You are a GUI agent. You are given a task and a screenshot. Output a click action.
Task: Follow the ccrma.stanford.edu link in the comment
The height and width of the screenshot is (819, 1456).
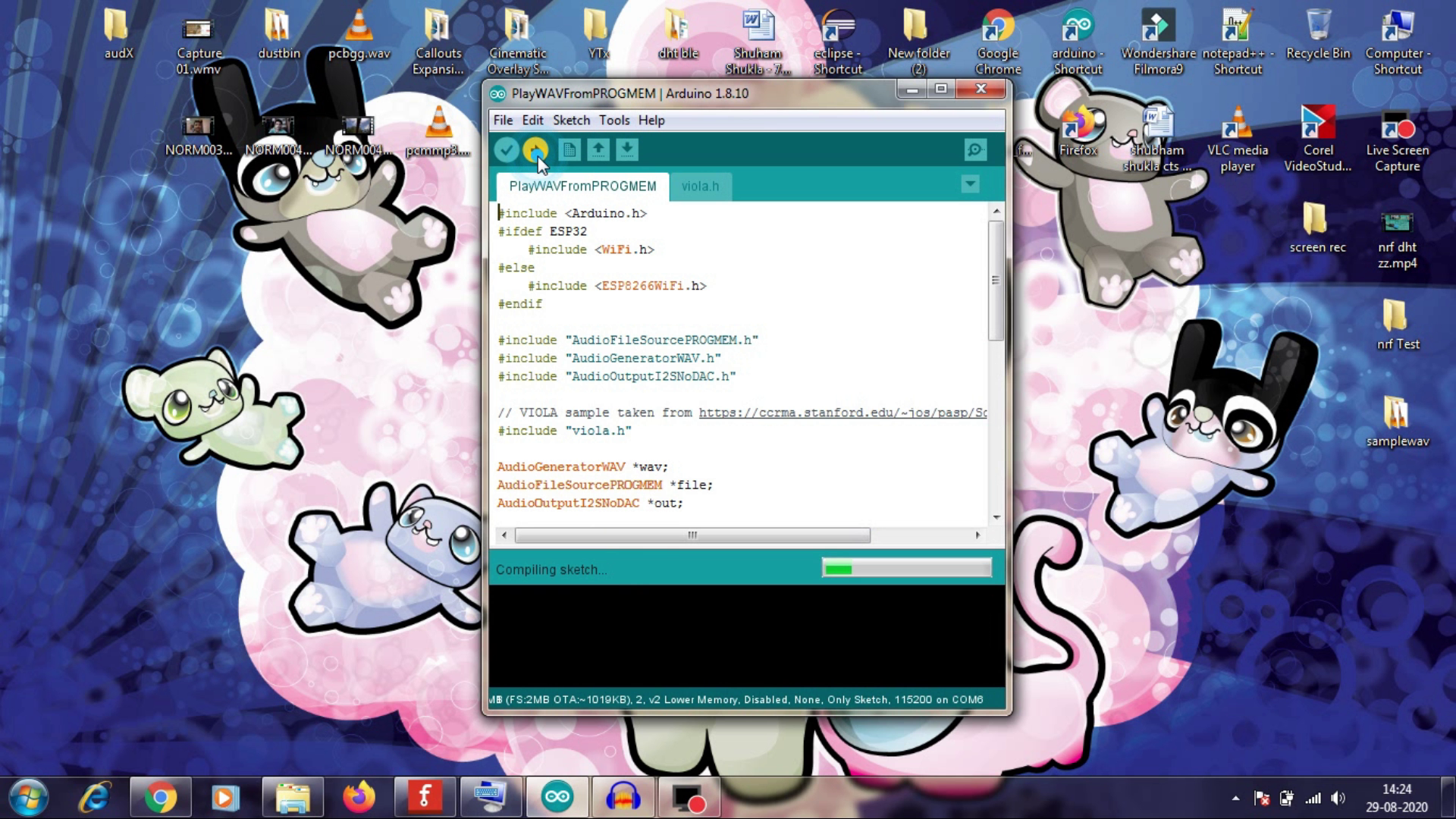[843, 413]
